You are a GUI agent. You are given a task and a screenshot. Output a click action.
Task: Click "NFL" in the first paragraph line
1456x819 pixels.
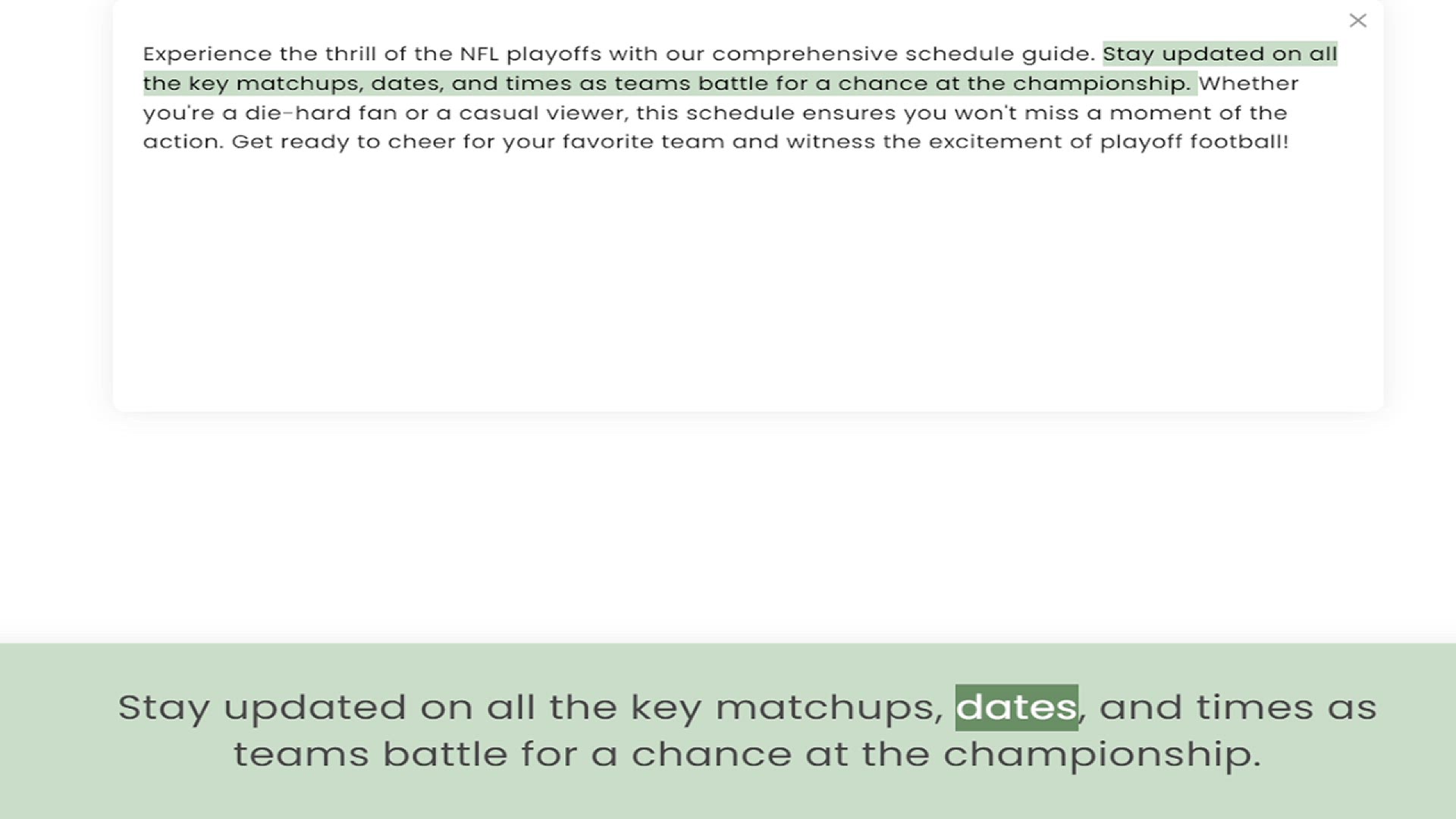point(479,54)
